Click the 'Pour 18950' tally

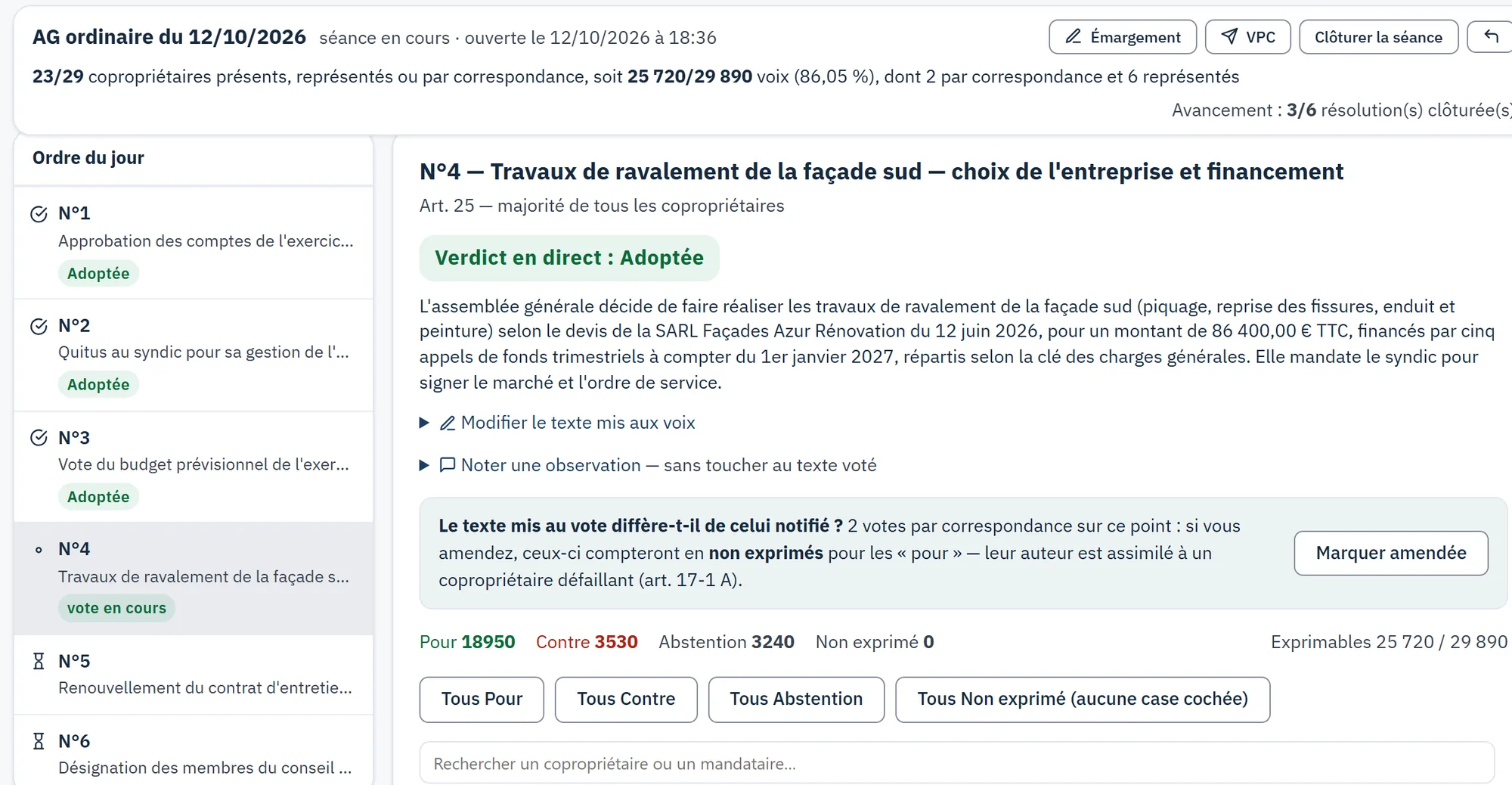pos(467,642)
